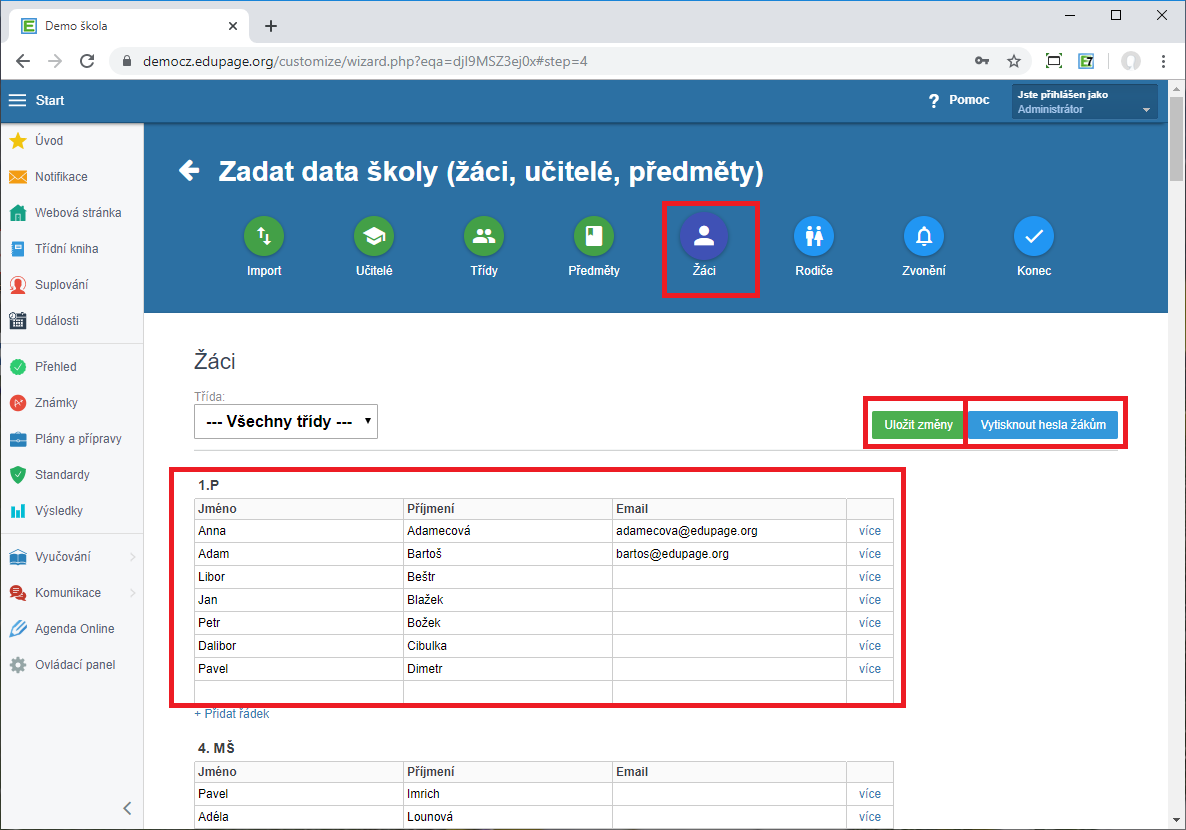
Task: Open the Zvonění bell icon step
Action: (924, 237)
